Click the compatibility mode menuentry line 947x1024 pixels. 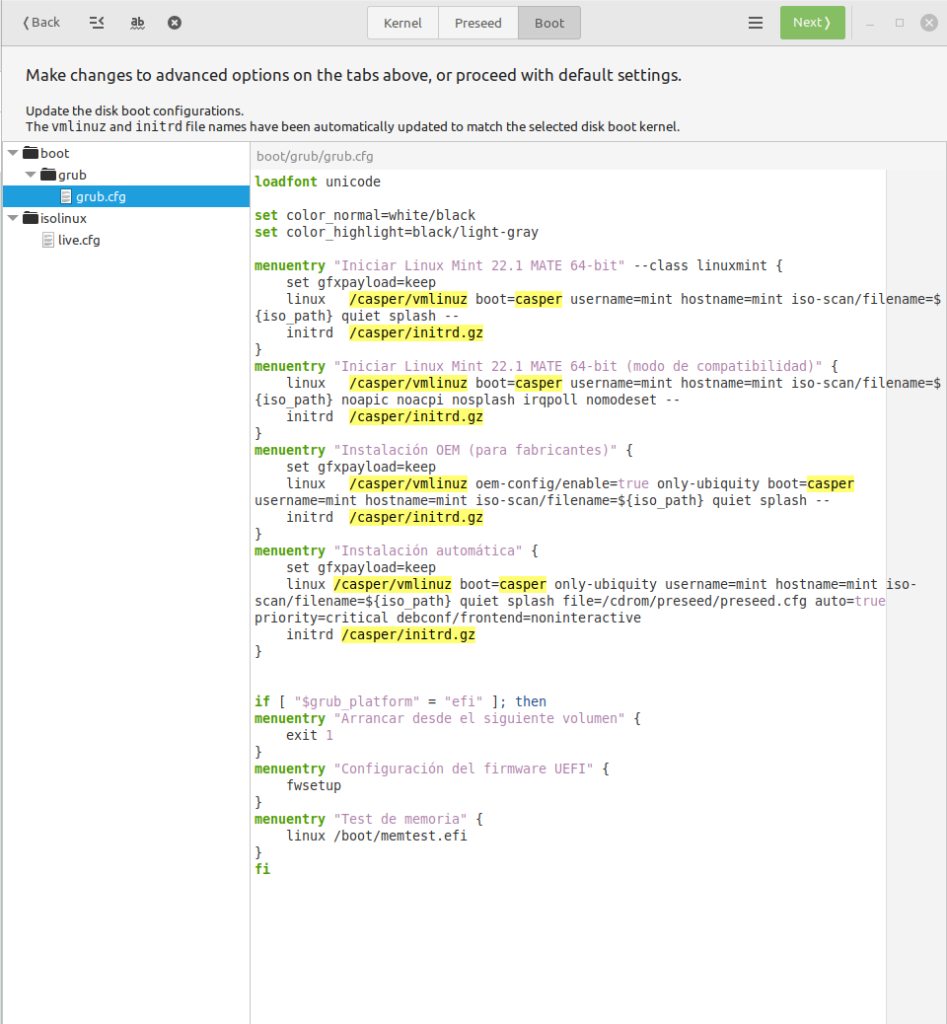click(x=547, y=366)
